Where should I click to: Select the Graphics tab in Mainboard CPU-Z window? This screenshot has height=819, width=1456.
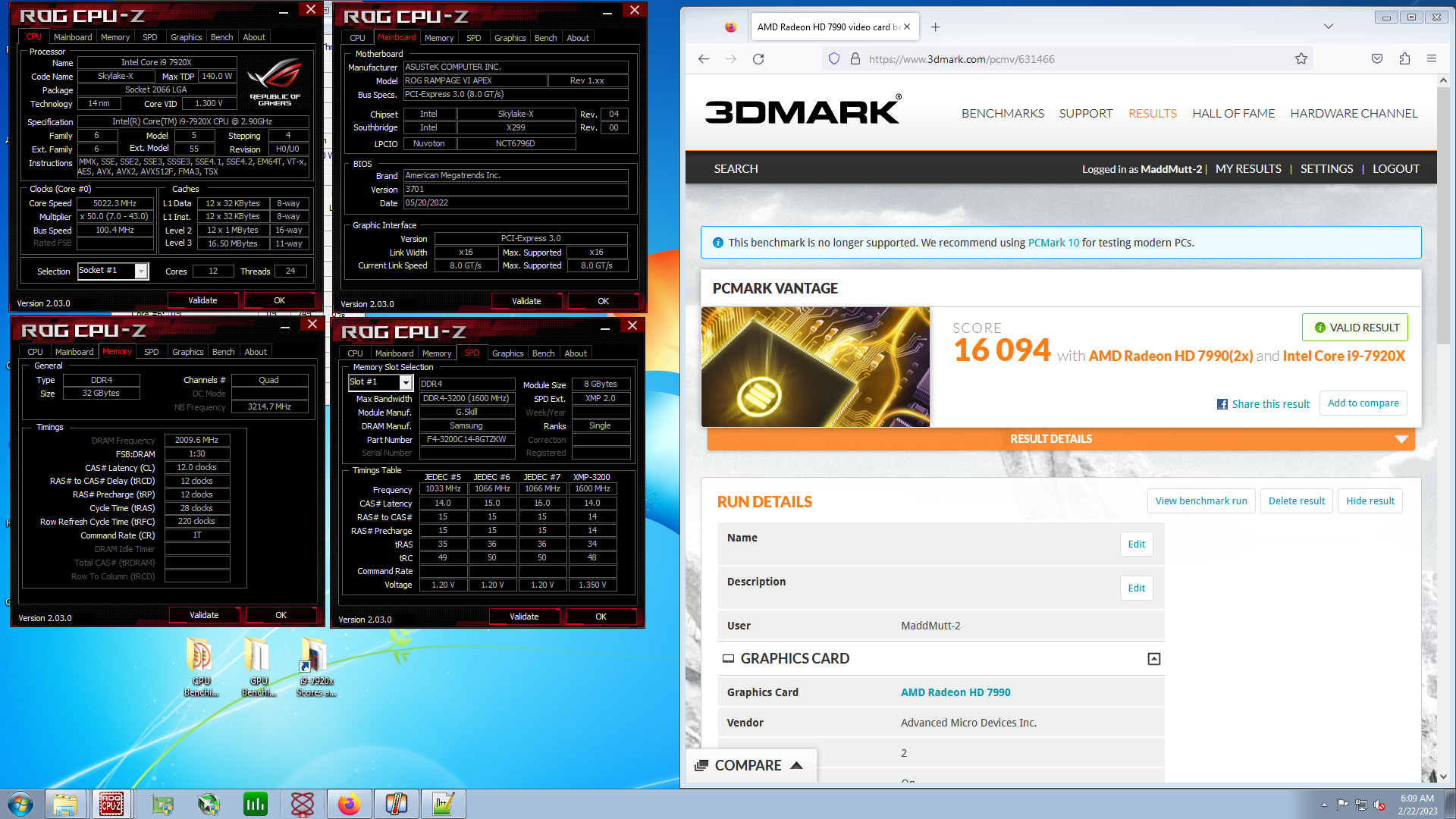(510, 38)
